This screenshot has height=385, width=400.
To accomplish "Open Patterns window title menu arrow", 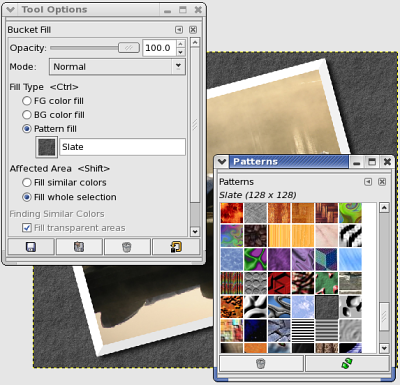I will (x=222, y=162).
